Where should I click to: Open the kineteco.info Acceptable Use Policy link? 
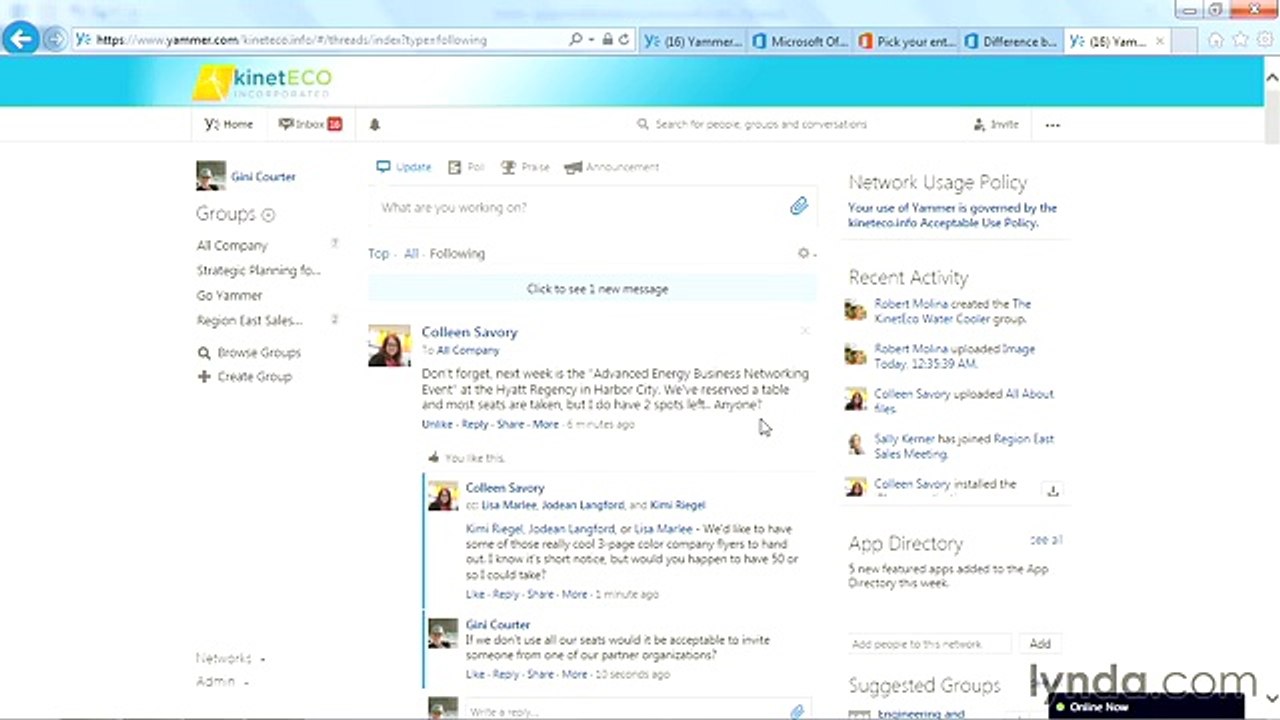click(x=942, y=223)
